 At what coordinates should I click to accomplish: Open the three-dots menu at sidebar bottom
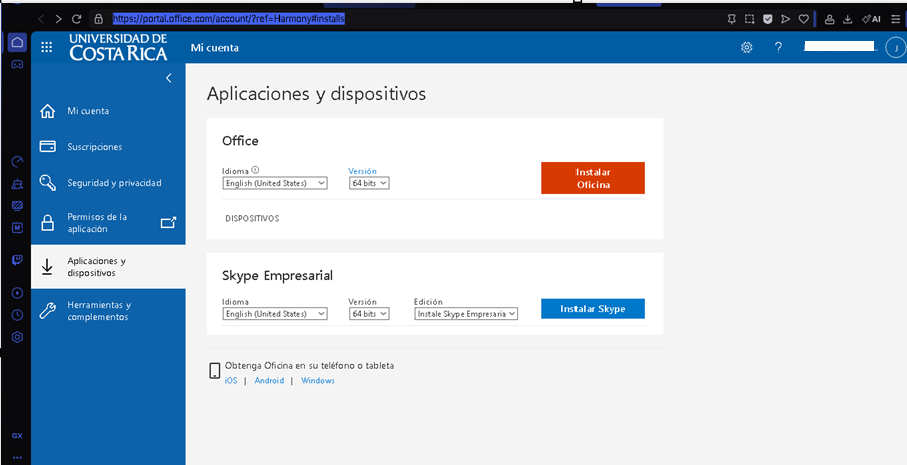(17, 457)
